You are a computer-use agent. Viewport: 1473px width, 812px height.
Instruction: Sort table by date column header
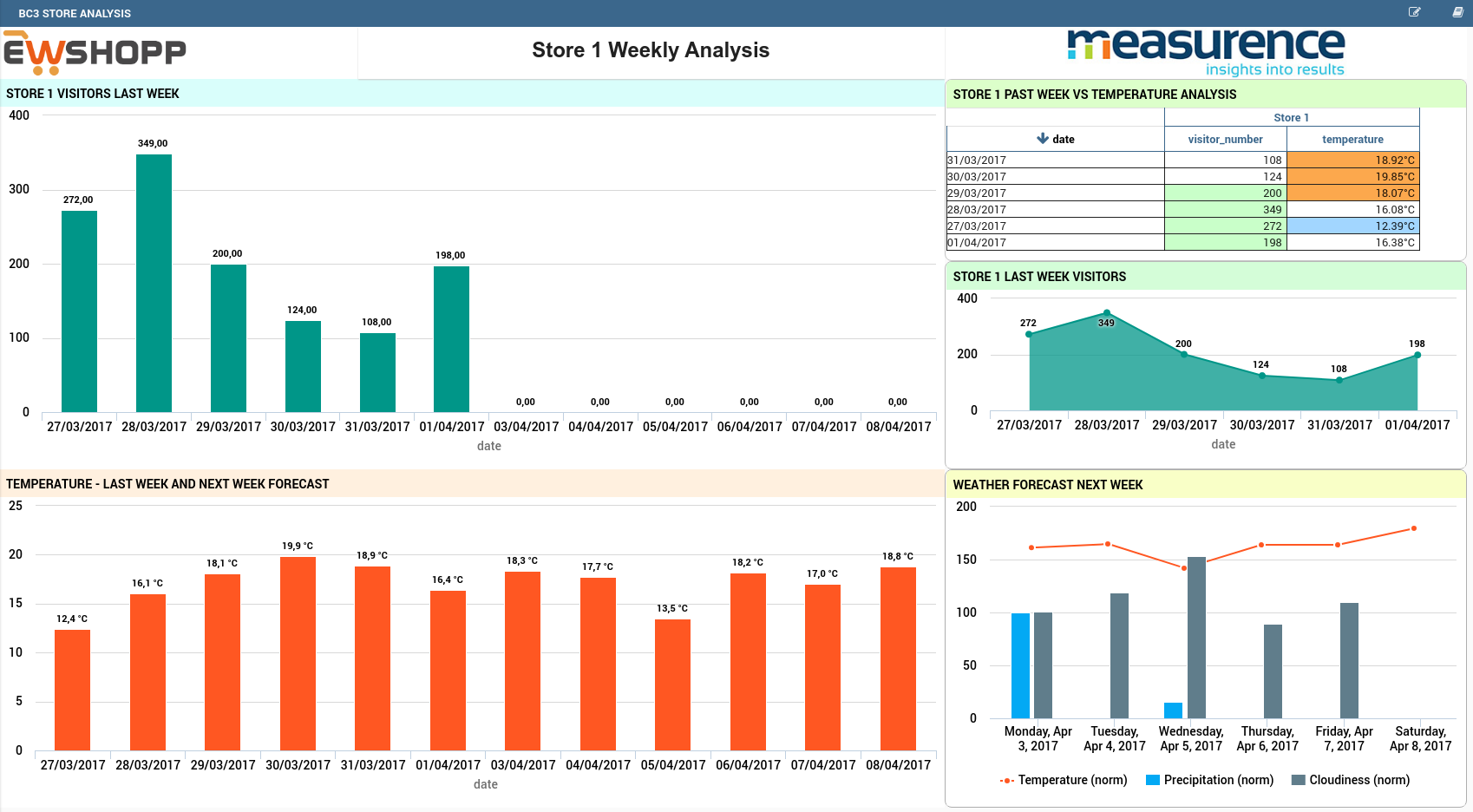(1055, 139)
